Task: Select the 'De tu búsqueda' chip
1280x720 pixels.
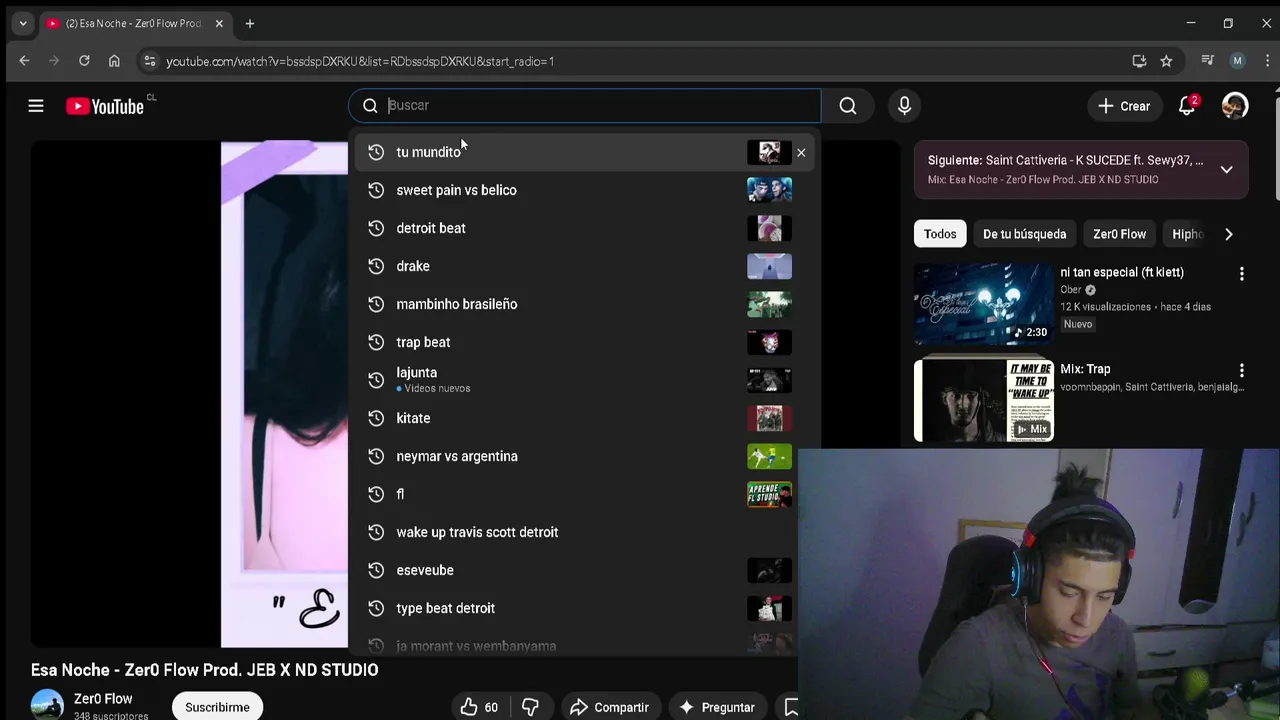Action: (x=1024, y=234)
